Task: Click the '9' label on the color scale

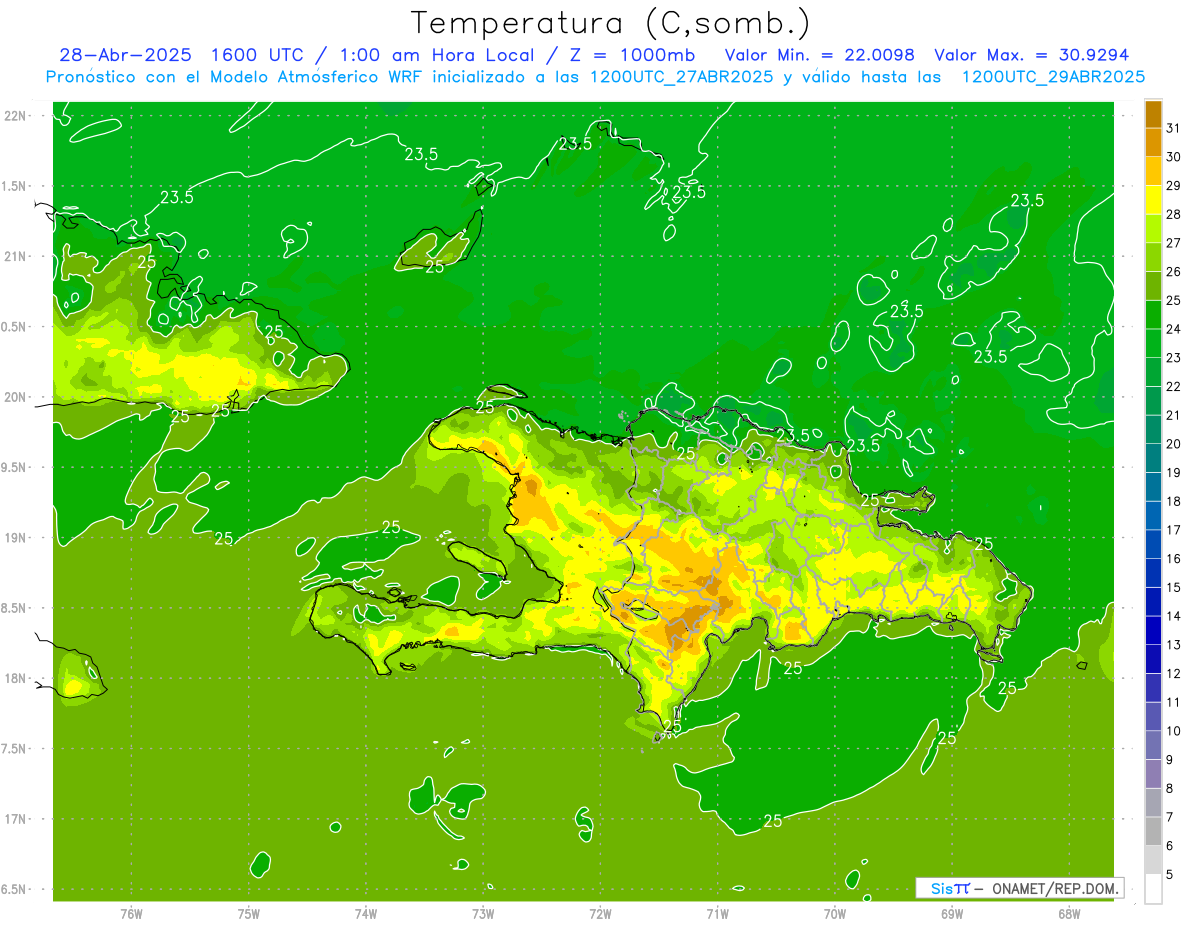Action: [x=1170, y=760]
